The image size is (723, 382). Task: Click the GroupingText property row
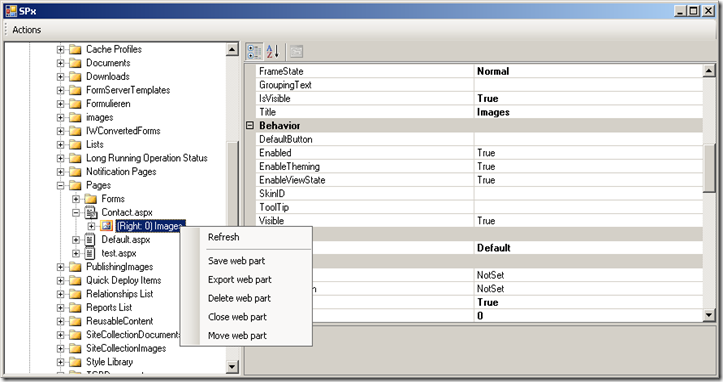click(x=480, y=85)
